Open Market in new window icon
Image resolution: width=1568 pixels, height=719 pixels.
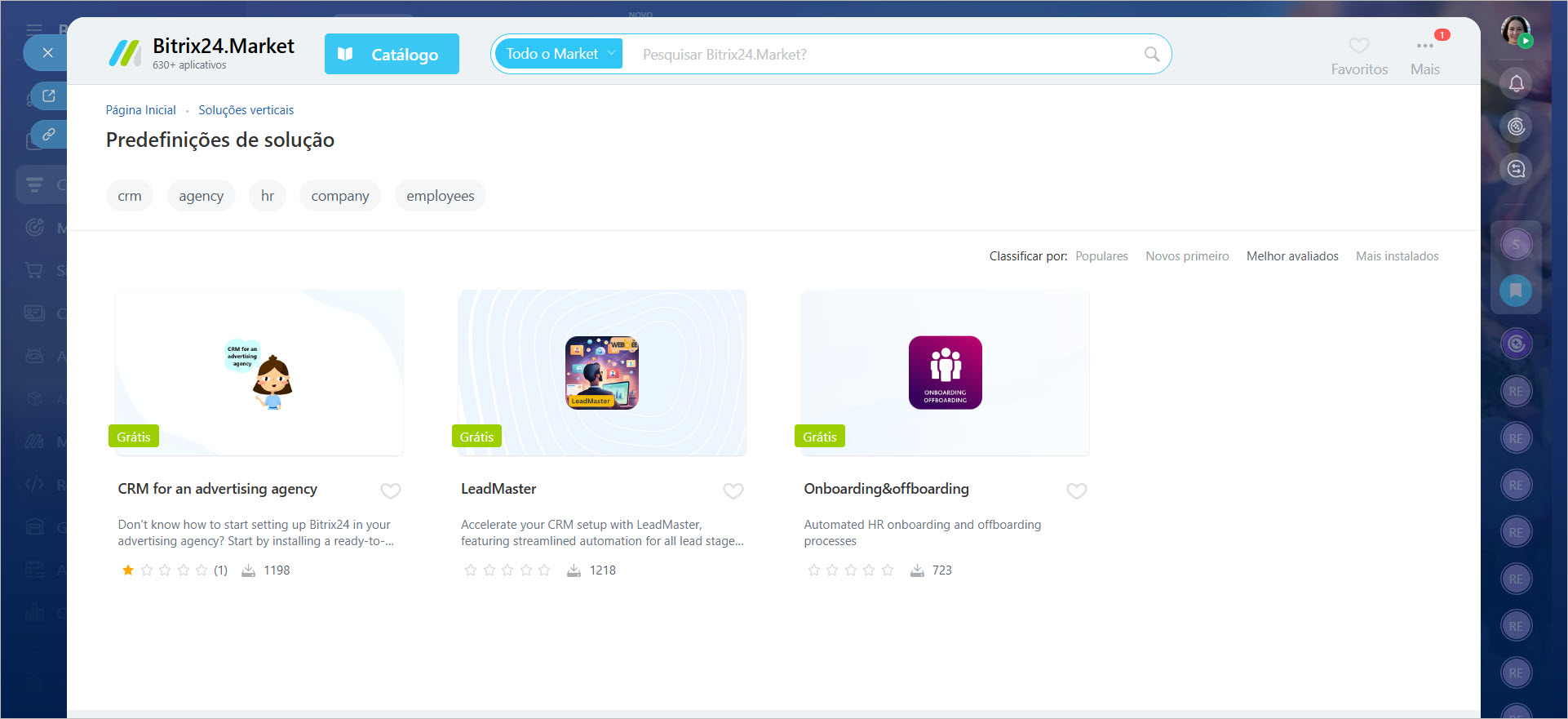[x=49, y=96]
